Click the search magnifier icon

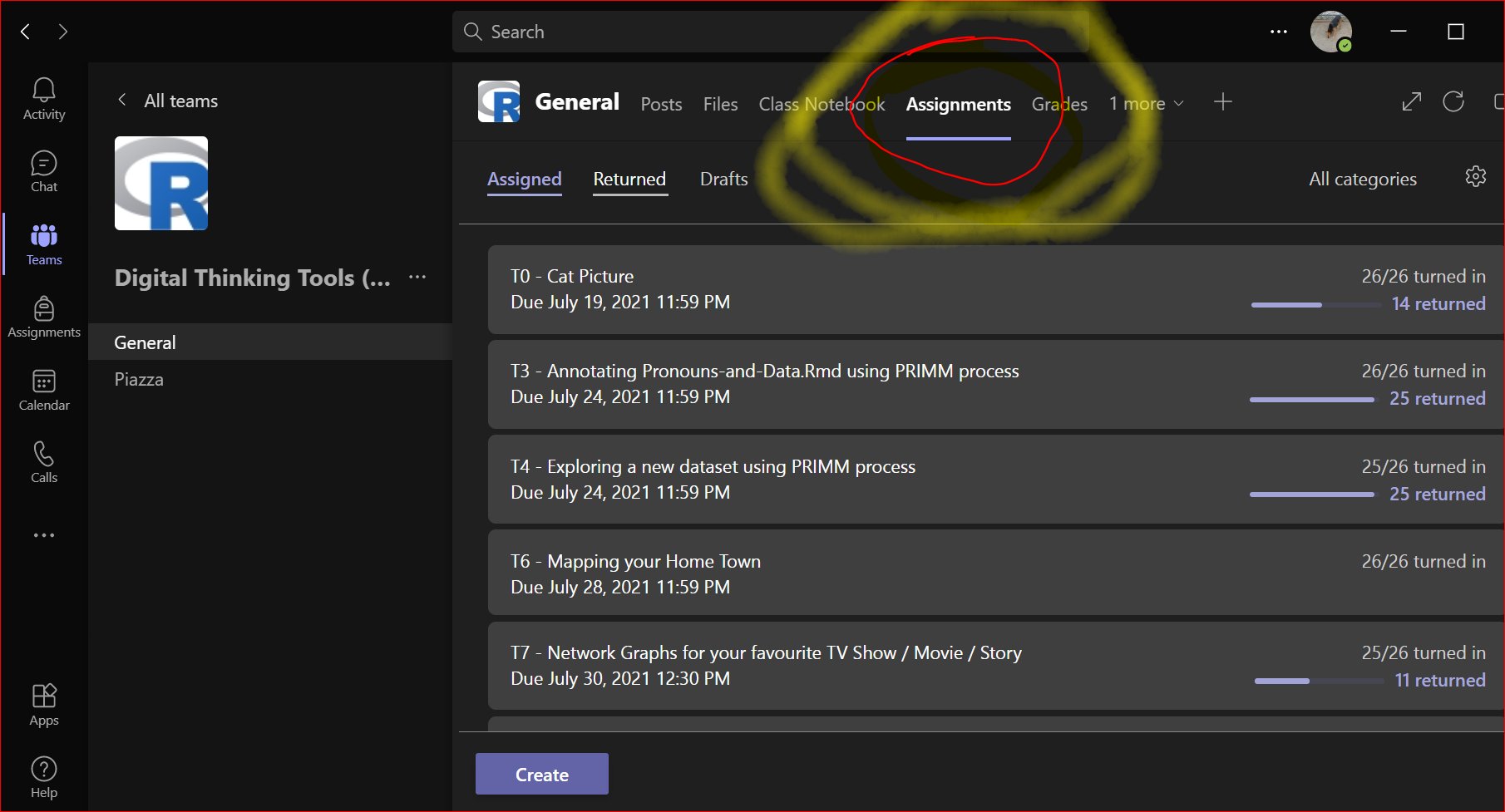(x=473, y=32)
